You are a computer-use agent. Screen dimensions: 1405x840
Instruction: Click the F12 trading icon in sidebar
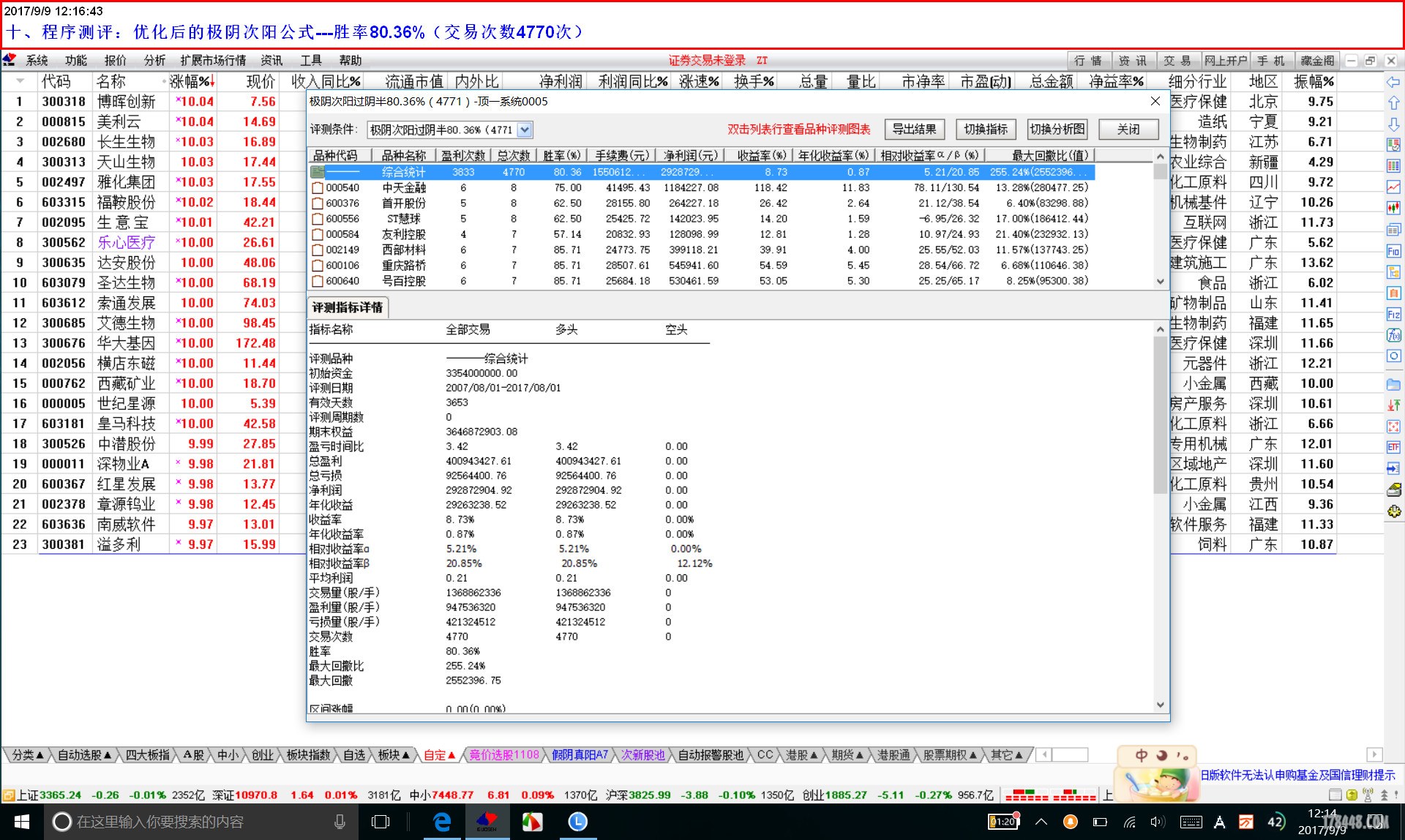click(1393, 314)
